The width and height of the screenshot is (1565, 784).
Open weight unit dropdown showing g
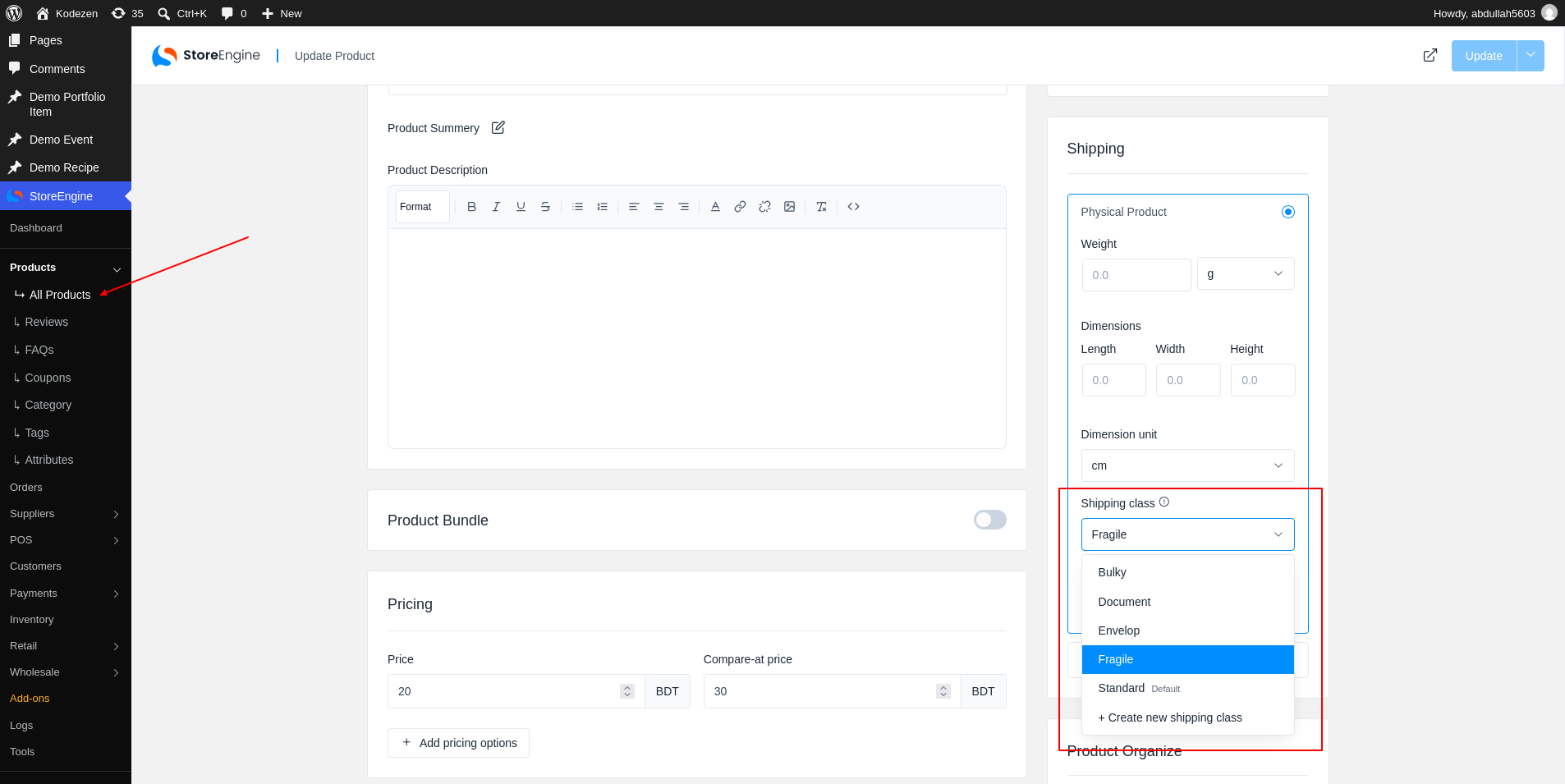1246,274
